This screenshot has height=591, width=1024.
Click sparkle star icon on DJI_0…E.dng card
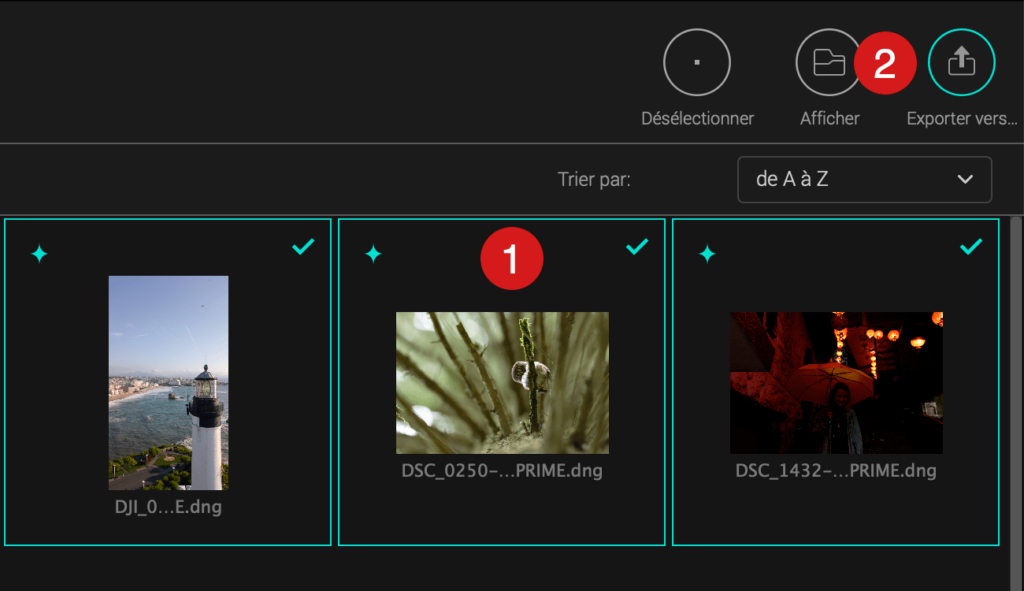pyautogui.click(x=39, y=253)
